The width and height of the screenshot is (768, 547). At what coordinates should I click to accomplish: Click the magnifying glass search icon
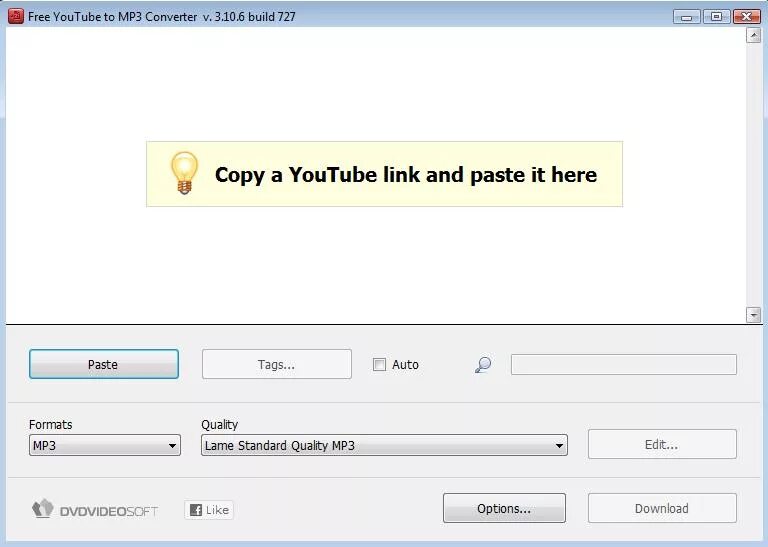click(x=483, y=364)
